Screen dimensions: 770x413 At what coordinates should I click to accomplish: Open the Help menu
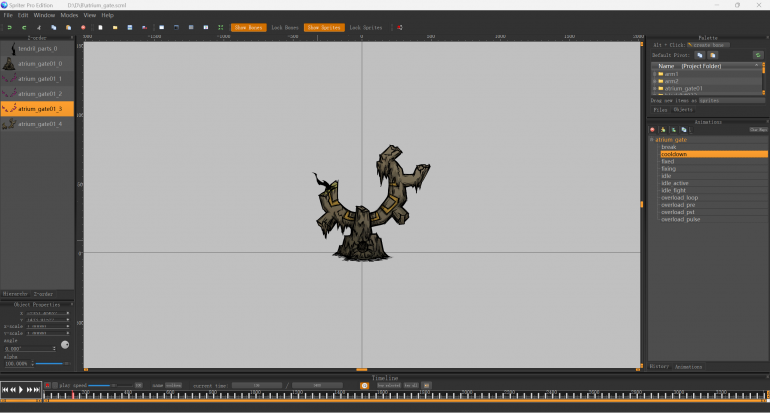click(x=108, y=15)
